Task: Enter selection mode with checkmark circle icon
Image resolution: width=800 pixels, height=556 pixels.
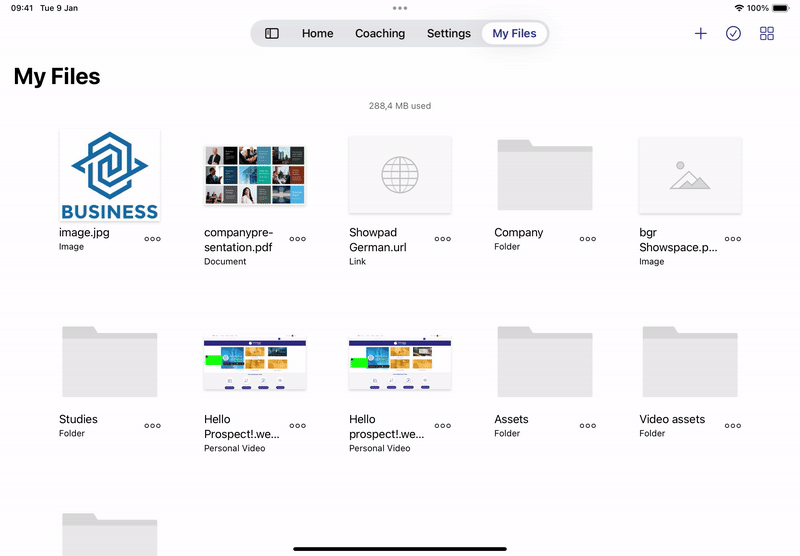Action: tap(733, 33)
